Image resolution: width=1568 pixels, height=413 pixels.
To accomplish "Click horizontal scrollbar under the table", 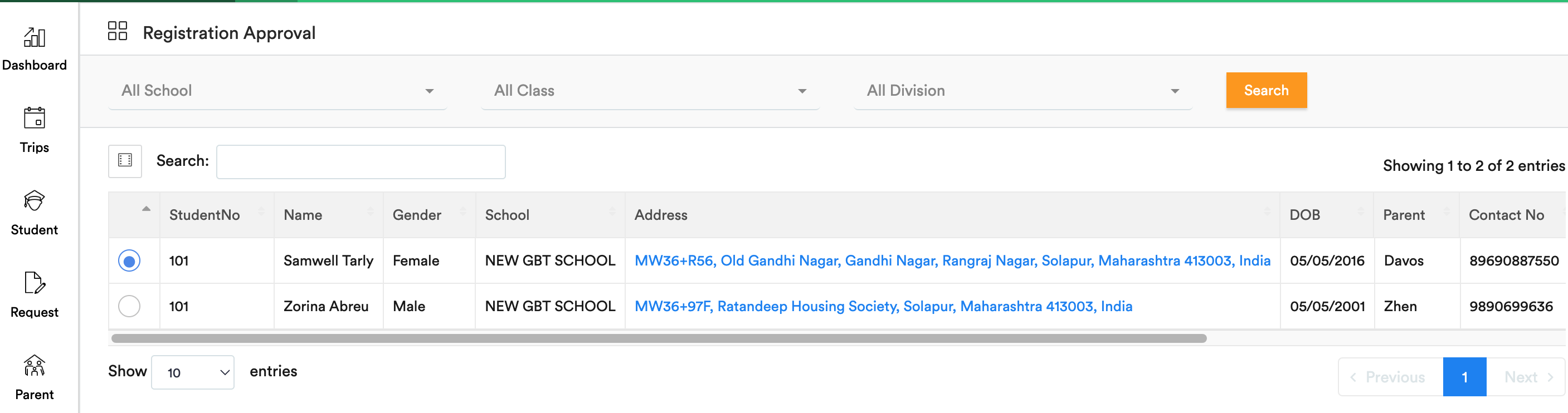I will click(x=659, y=338).
